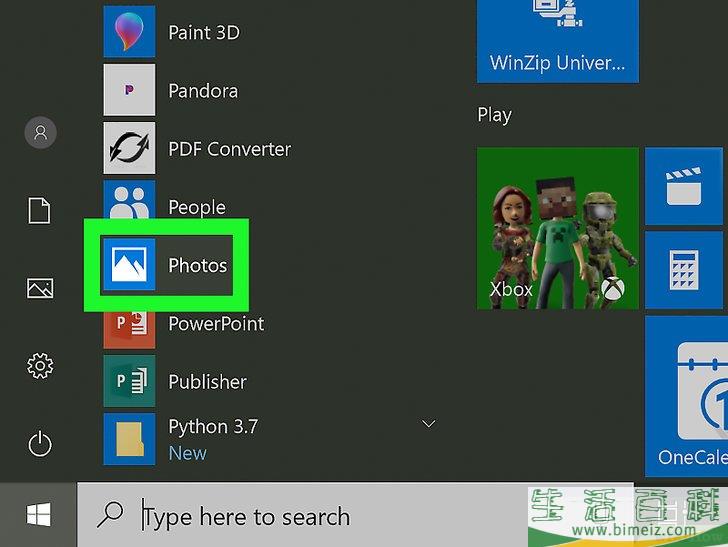Open Settings gear icon

40,366
